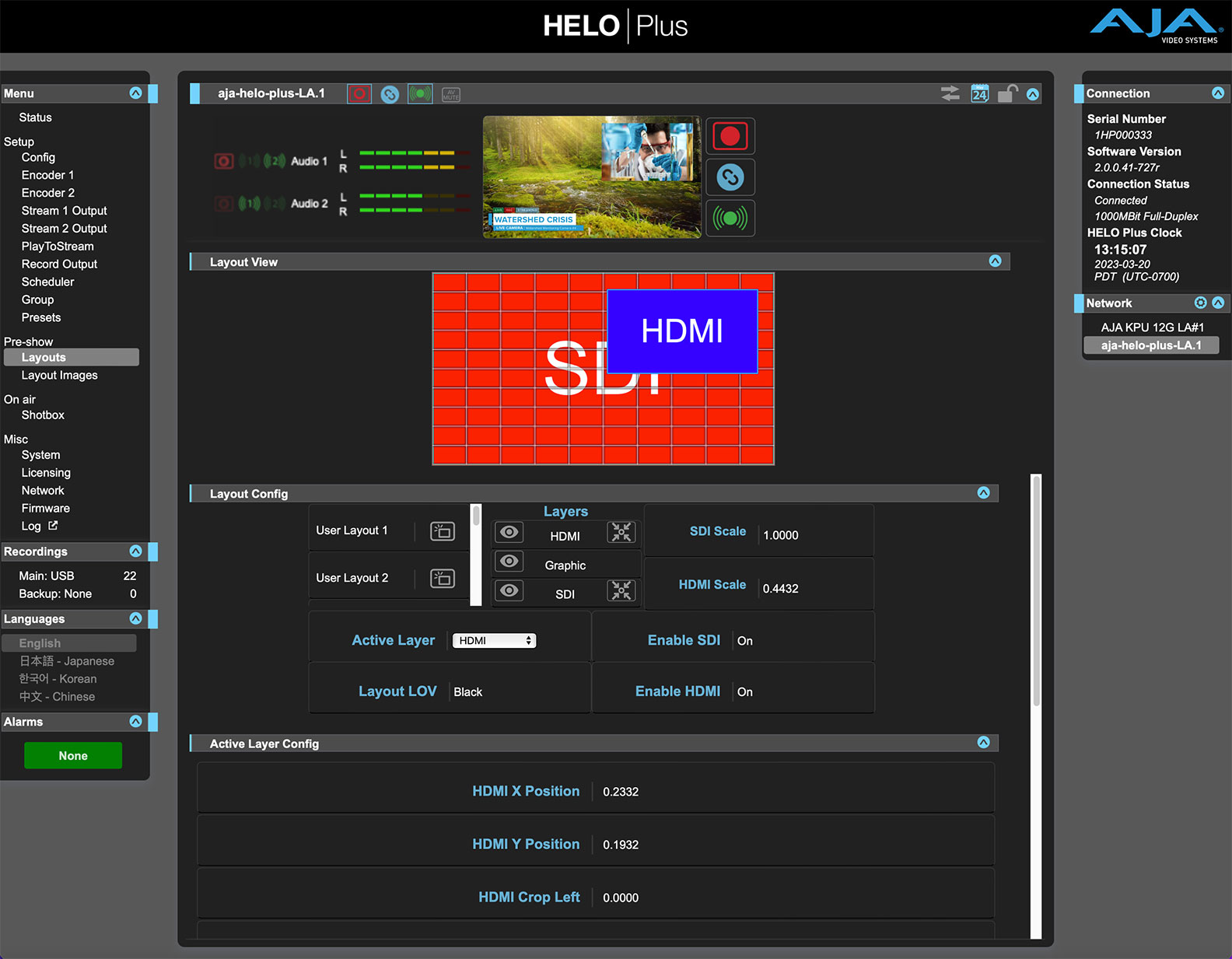Hide the HDMI layer using its eye icon

(x=509, y=532)
